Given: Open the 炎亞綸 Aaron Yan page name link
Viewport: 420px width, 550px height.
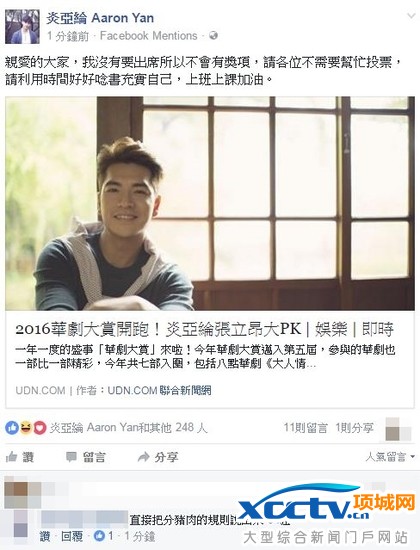Looking at the screenshot, I should coord(100,18).
